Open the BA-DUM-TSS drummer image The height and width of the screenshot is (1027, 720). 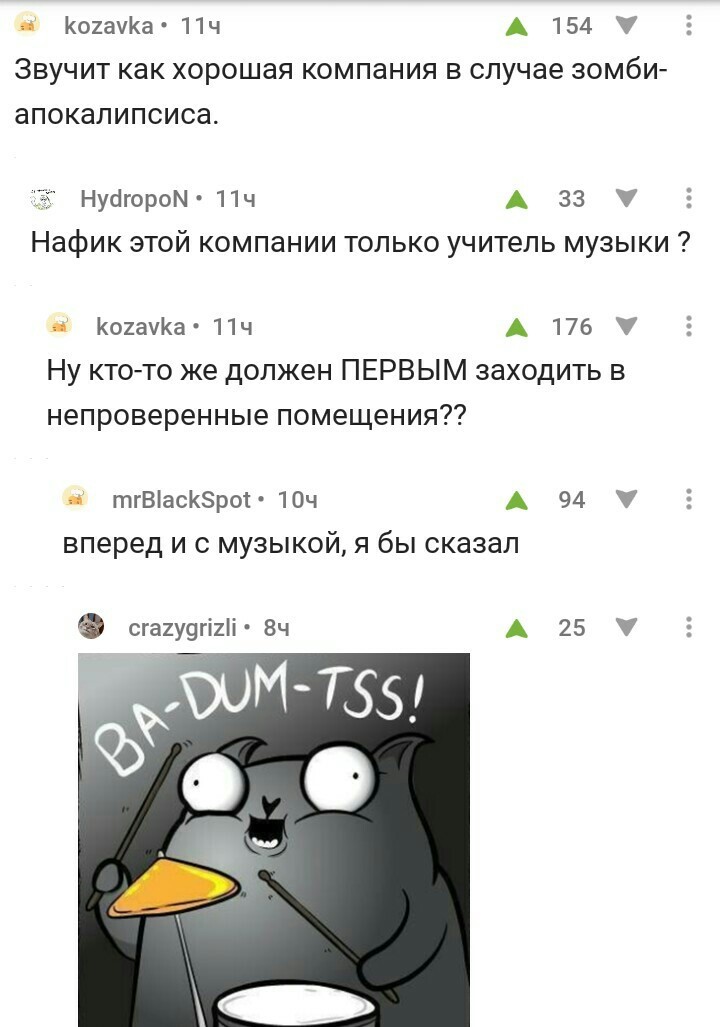274,840
